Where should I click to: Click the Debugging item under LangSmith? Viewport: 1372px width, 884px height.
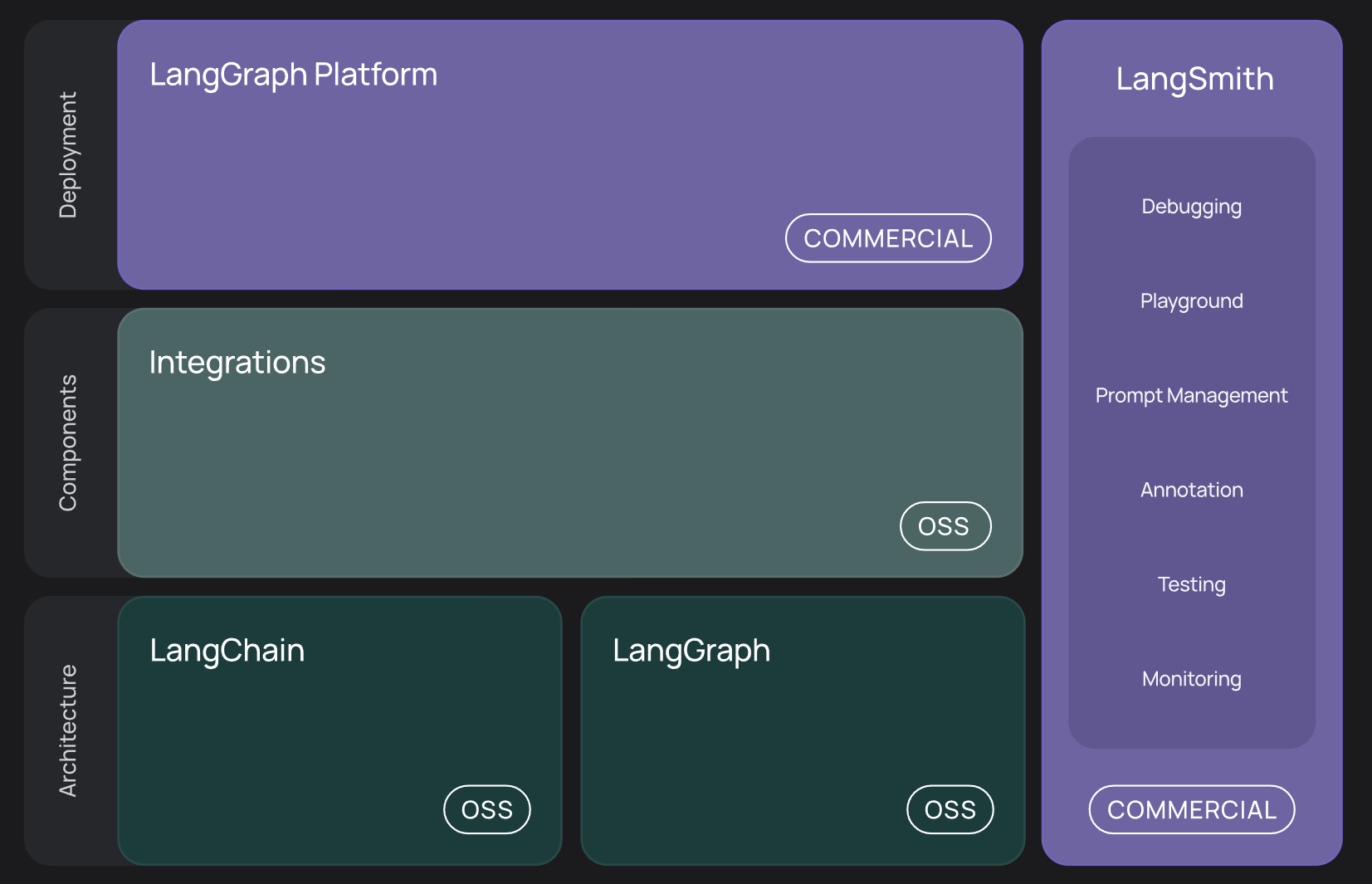[1191, 206]
